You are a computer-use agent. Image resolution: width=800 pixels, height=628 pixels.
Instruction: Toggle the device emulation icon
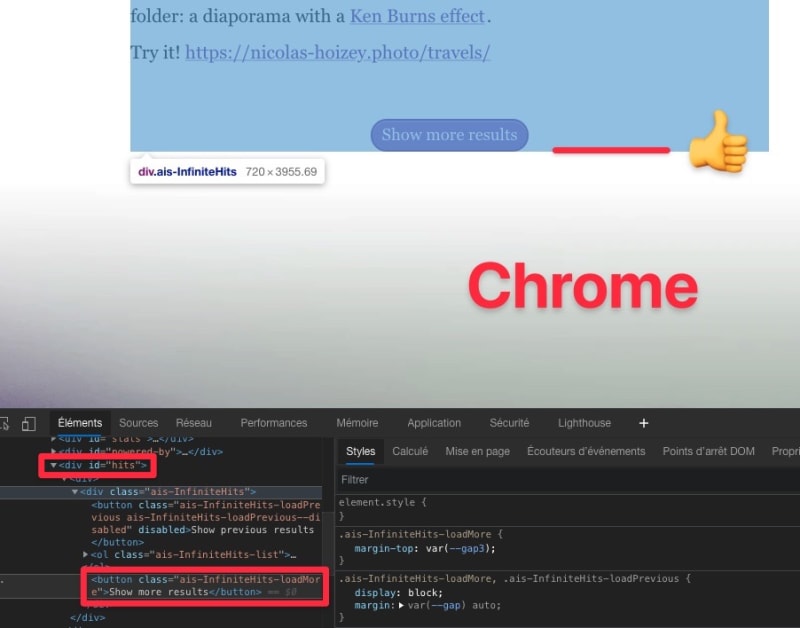point(29,423)
